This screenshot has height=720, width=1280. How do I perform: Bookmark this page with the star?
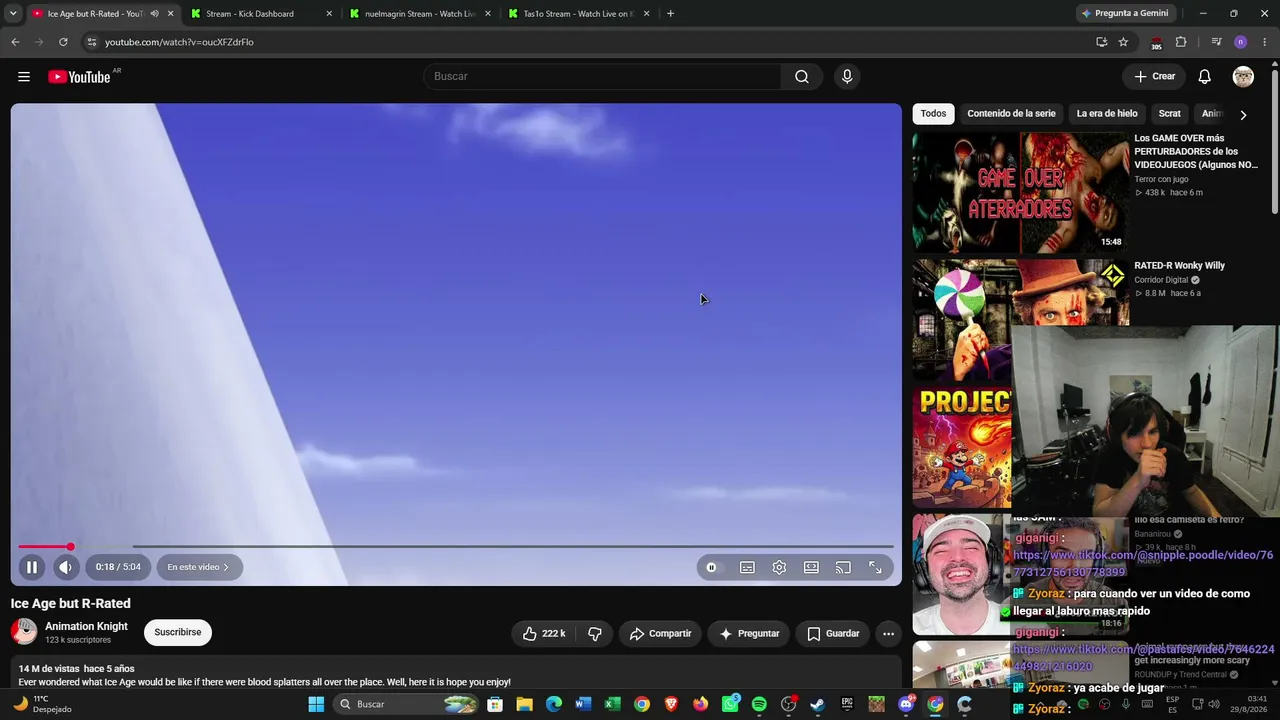click(1123, 42)
